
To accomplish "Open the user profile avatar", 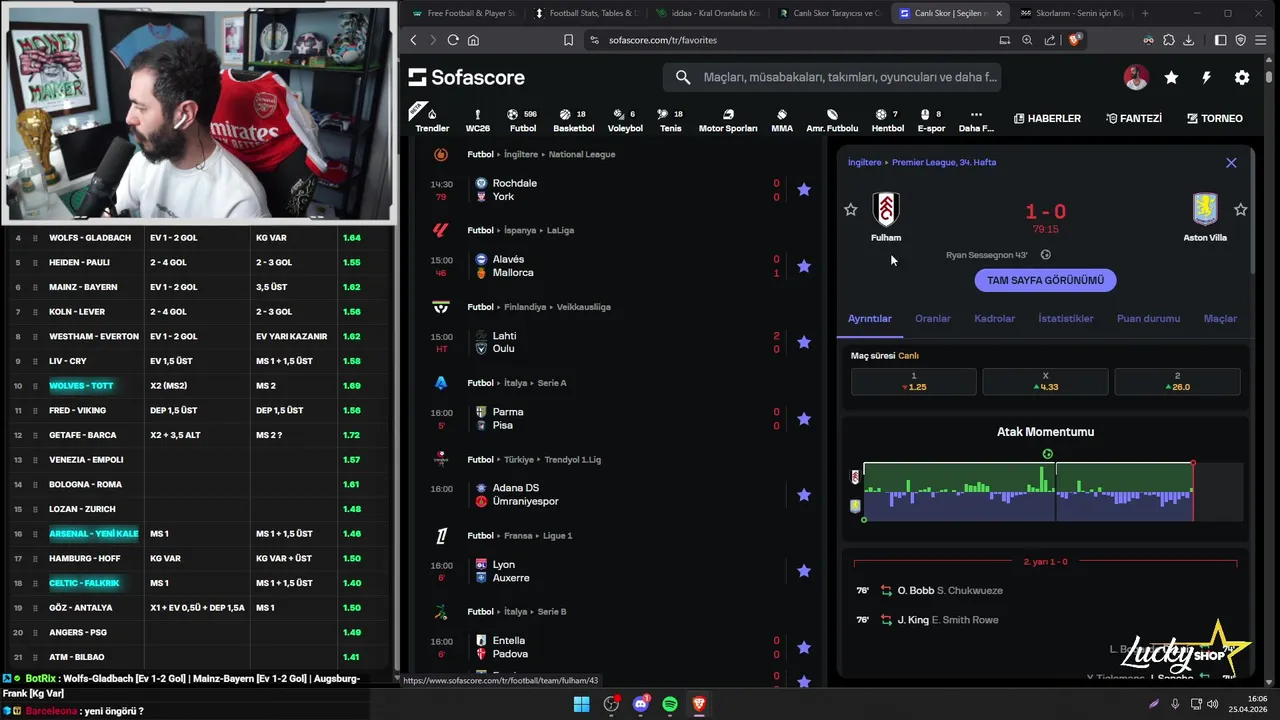I will coord(1136,77).
